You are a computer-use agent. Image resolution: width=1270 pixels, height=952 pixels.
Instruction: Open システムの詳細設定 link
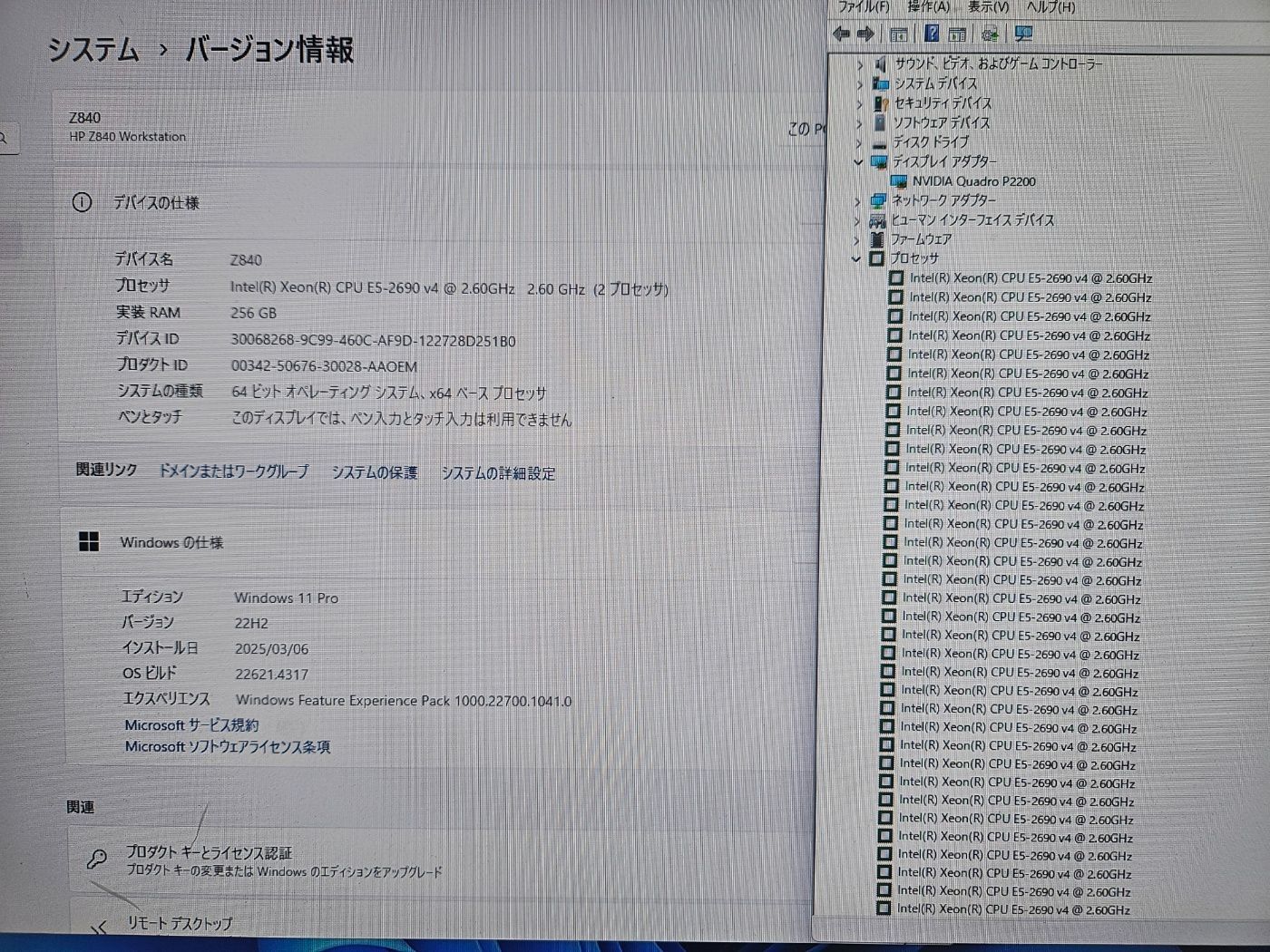[498, 473]
